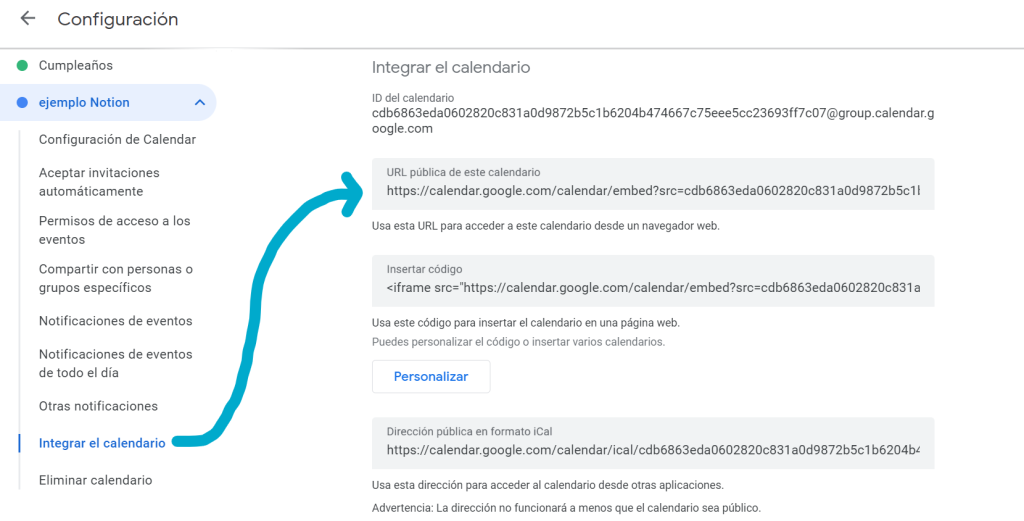This screenshot has width=1024, height=521.
Task: Open Aceptar invitaciones automáticamente section
Action: (x=98, y=182)
